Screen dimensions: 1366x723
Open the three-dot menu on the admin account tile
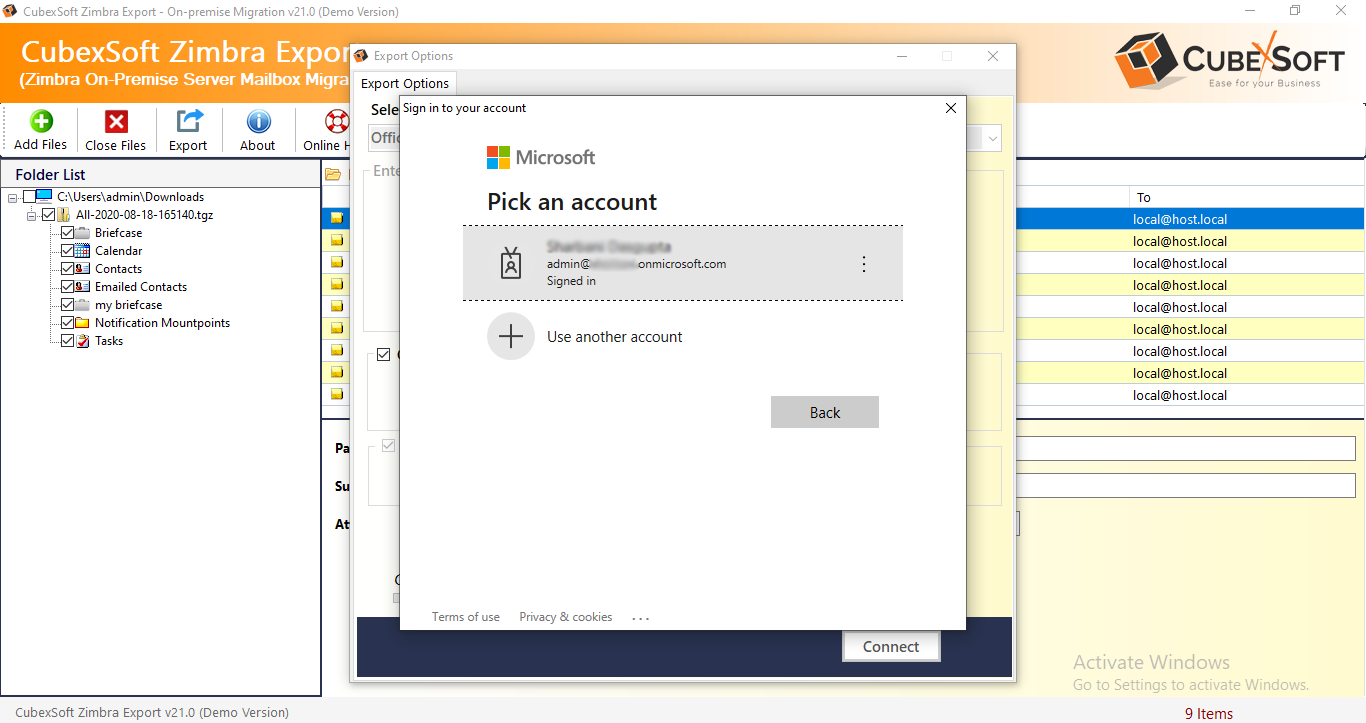click(864, 264)
